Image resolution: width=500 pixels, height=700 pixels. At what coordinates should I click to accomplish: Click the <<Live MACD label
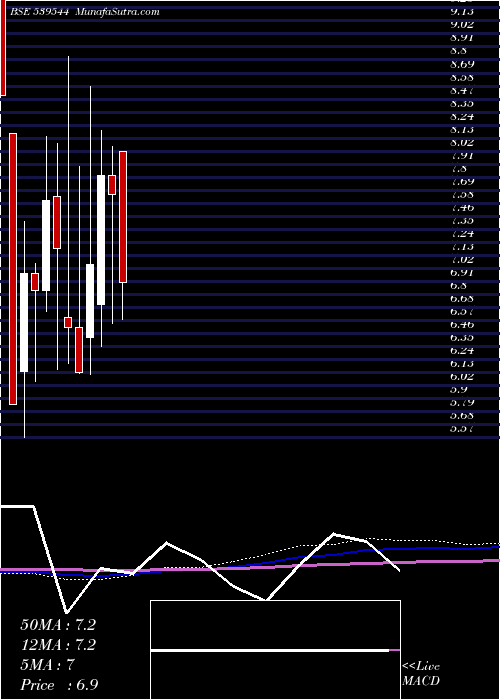[421, 674]
